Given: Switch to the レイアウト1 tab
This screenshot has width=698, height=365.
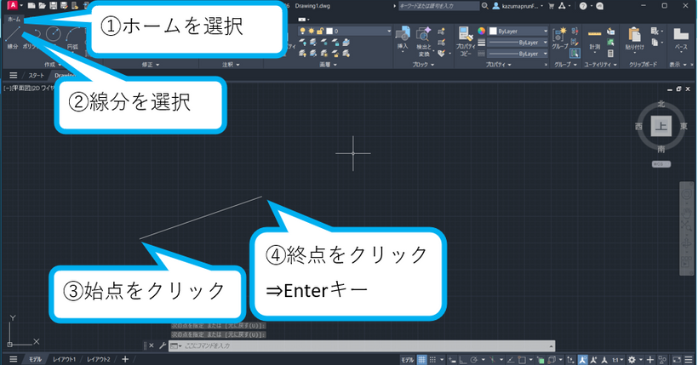Looking at the screenshot, I should [64, 359].
